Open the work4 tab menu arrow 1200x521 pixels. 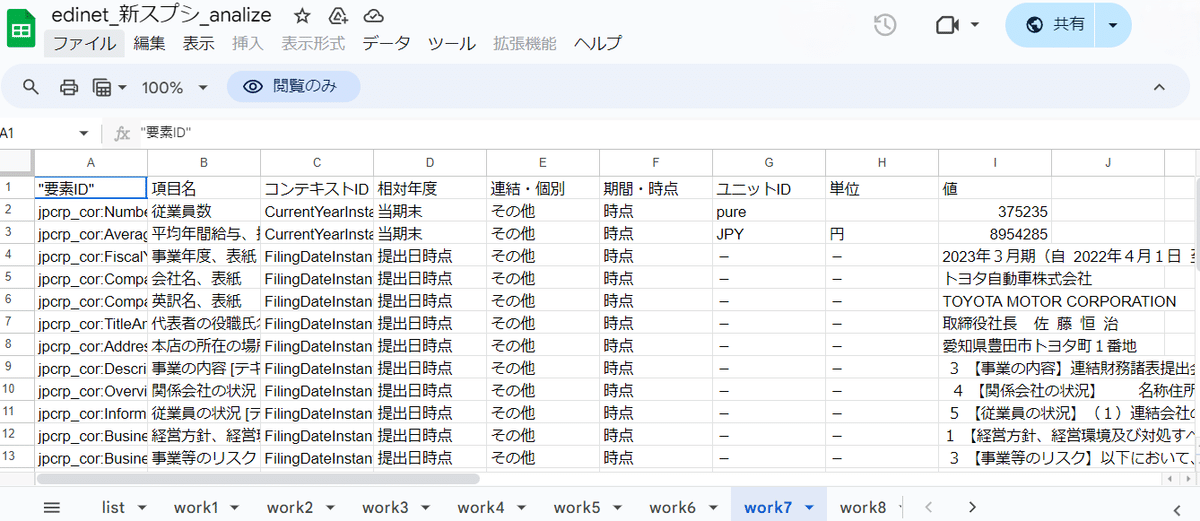tap(522, 507)
